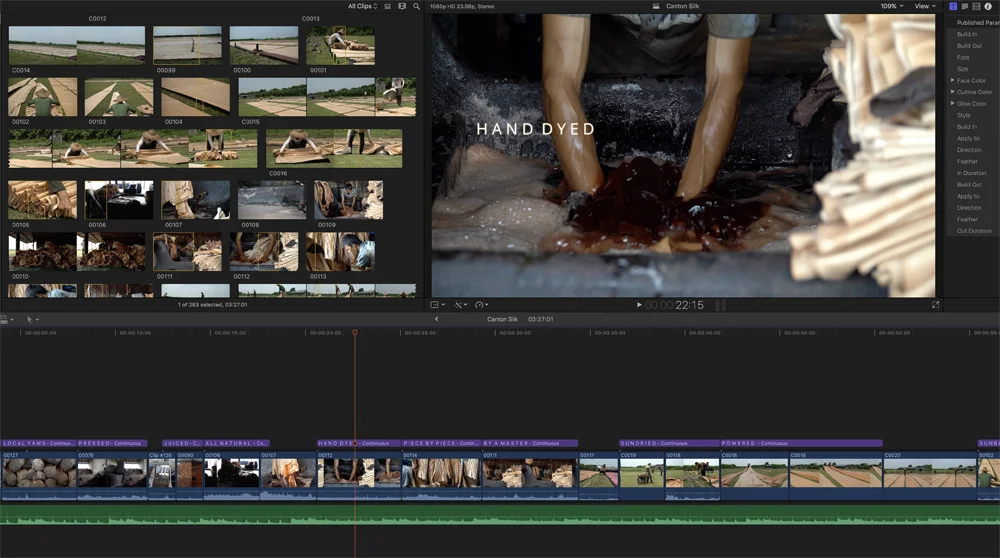Image resolution: width=1000 pixels, height=558 pixels.
Task: Select the PIECE BY PIECE title clip
Action: click(441, 443)
